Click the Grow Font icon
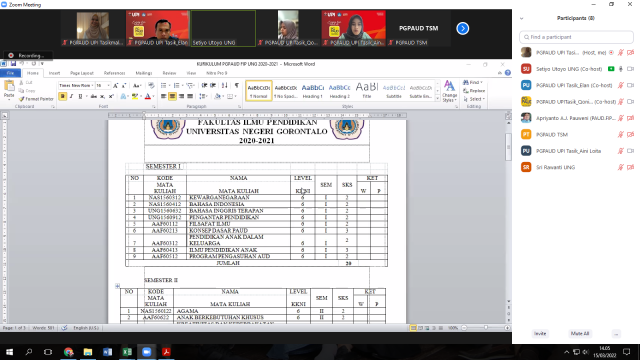This screenshot has height=360, width=640. click(x=116, y=85)
